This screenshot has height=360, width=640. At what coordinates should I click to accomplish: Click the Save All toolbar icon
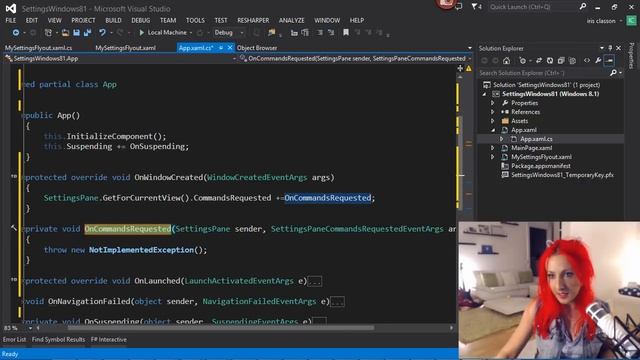87,32
